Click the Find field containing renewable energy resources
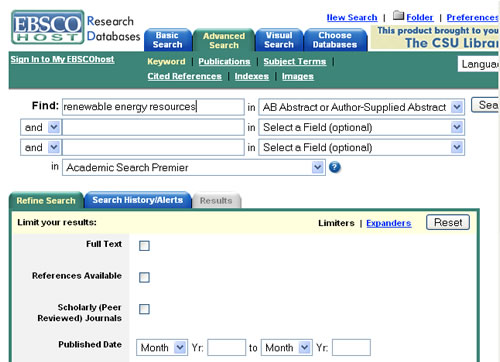The width and height of the screenshot is (500, 362). click(x=153, y=107)
